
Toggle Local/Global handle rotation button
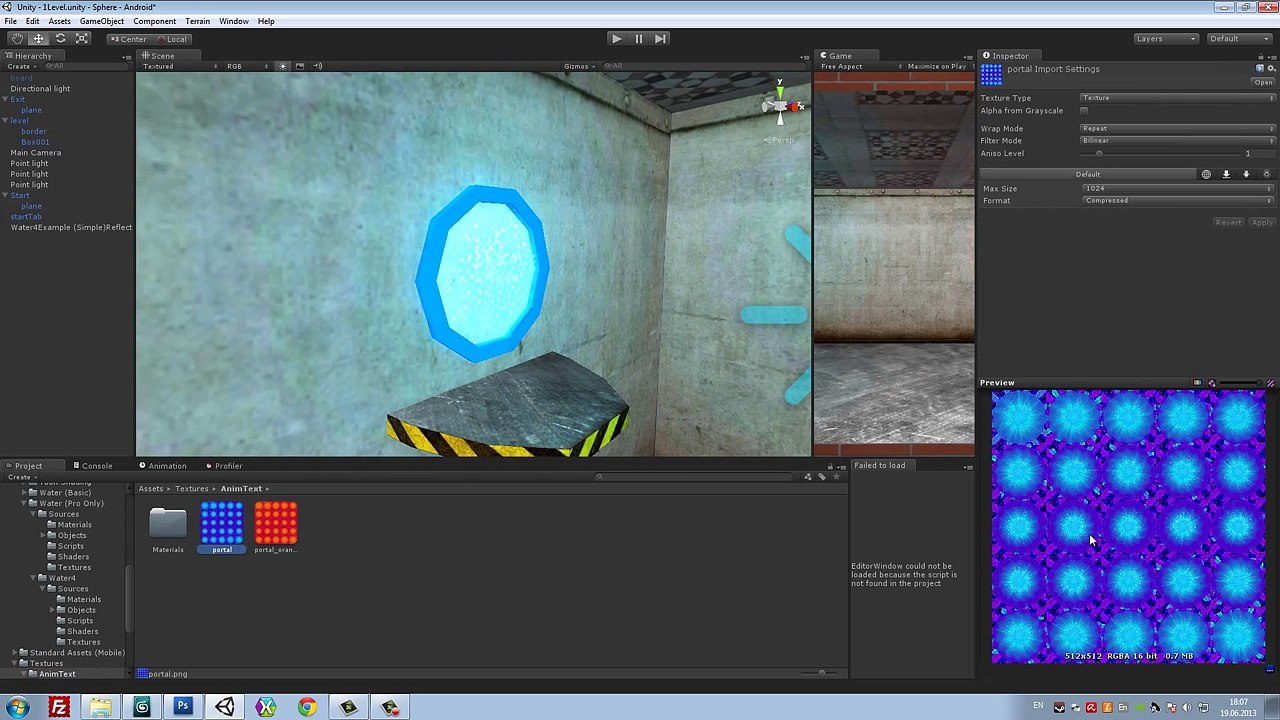click(x=171, y=39)
